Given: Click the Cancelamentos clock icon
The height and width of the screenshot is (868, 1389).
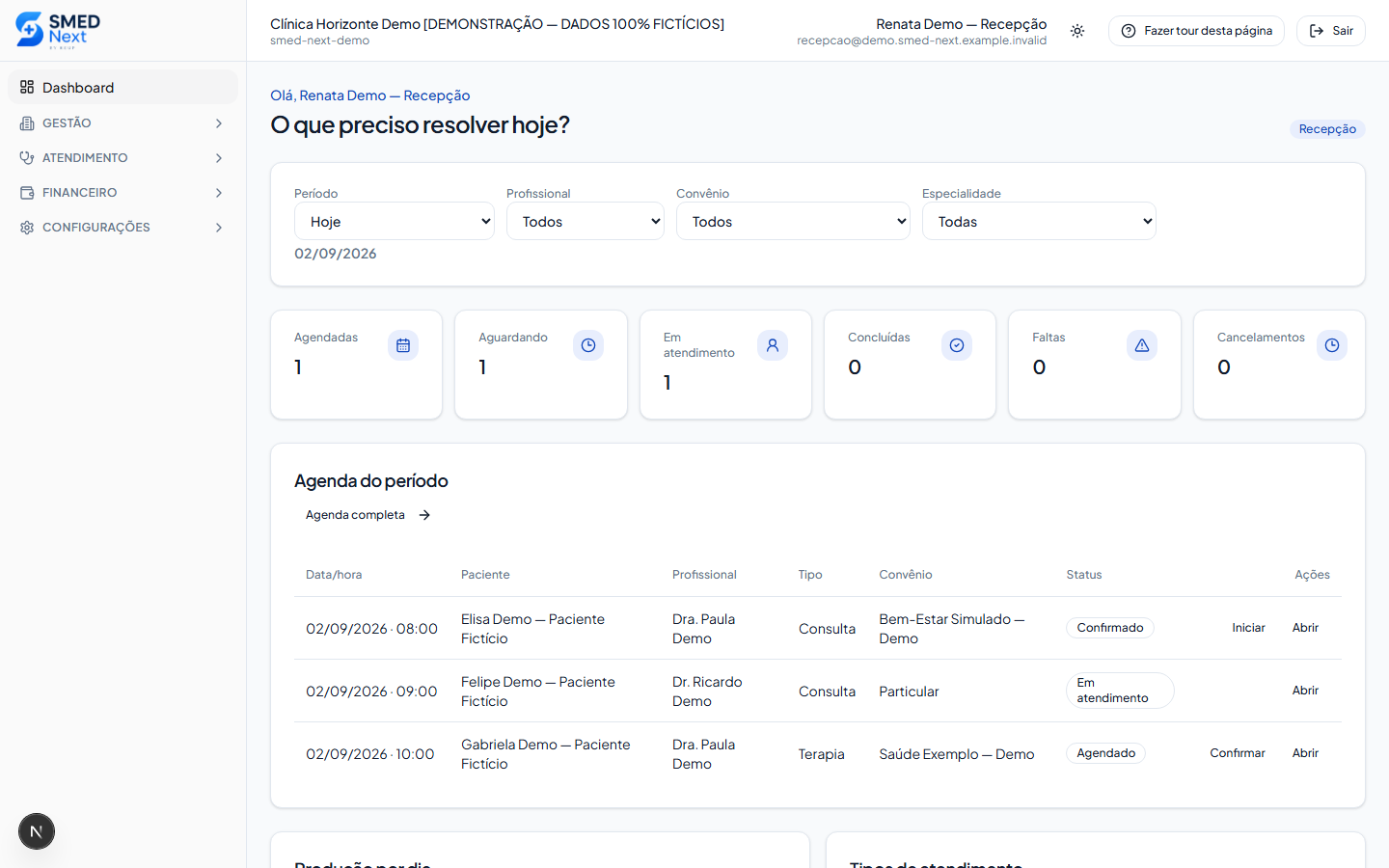Looking at the screenshot, I should (1332, 345).
